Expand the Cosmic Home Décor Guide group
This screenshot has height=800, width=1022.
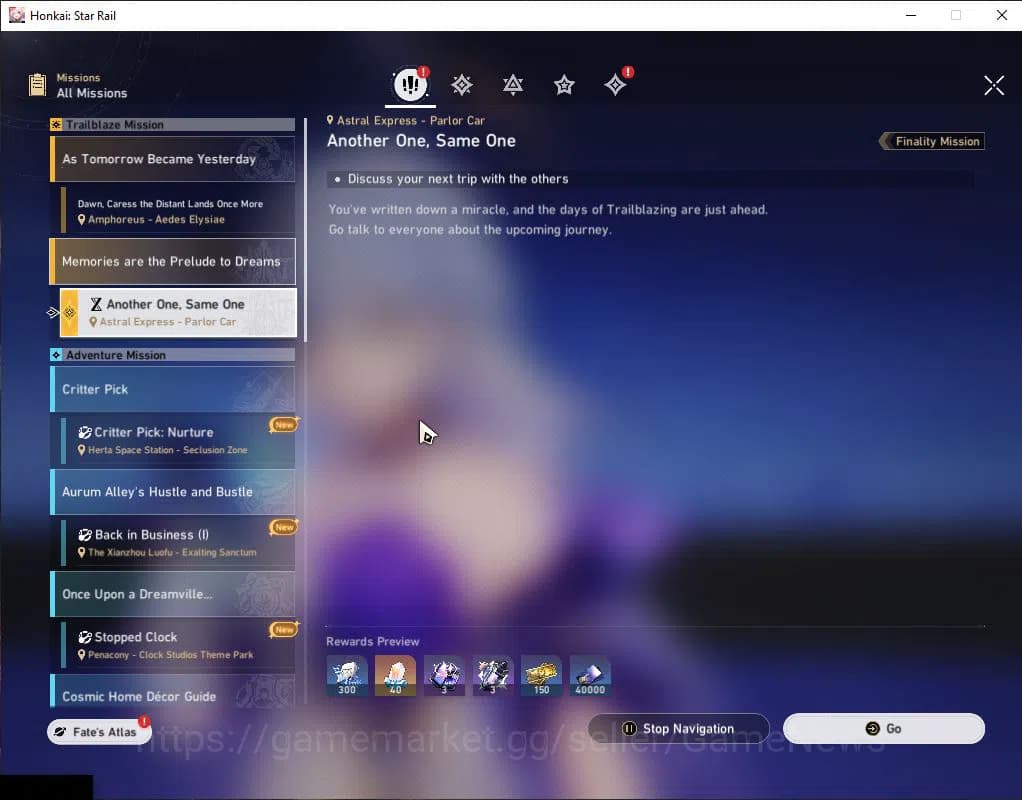tap(173, 692)
